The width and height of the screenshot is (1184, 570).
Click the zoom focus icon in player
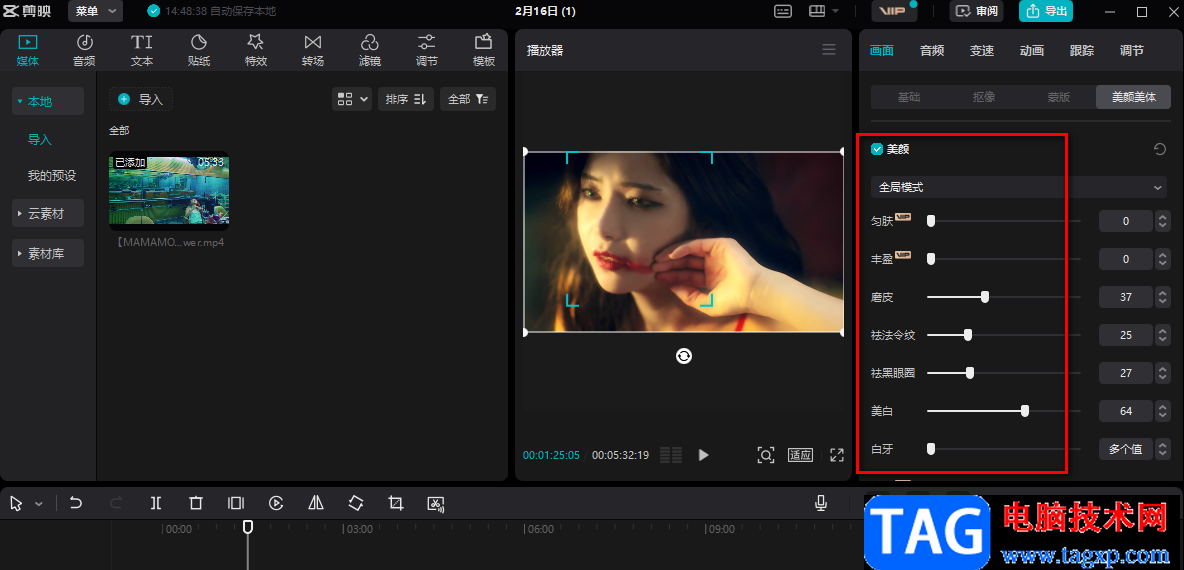(766, 454)
